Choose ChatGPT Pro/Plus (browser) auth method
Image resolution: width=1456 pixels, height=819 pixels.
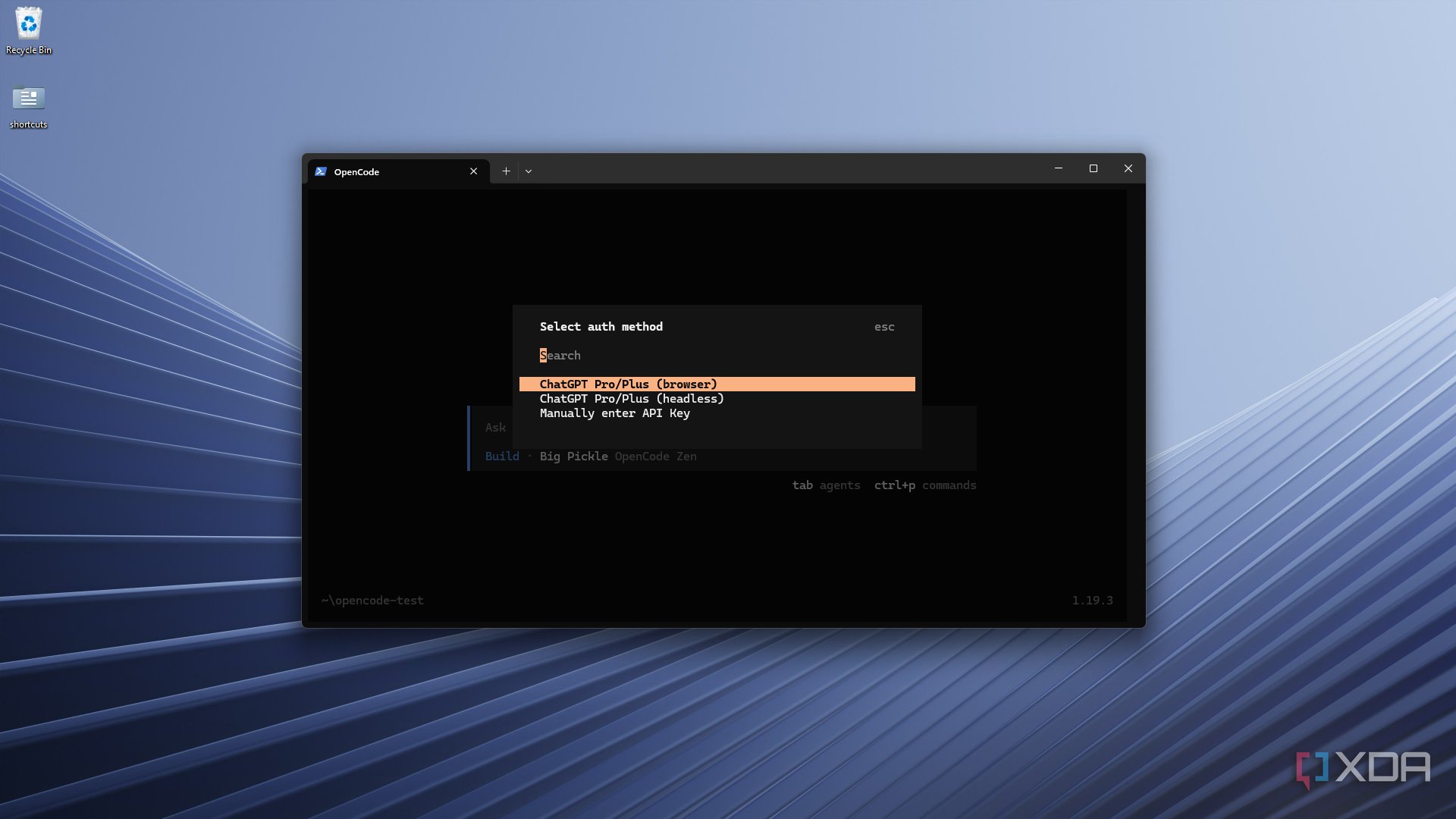(x=717, y=384)
